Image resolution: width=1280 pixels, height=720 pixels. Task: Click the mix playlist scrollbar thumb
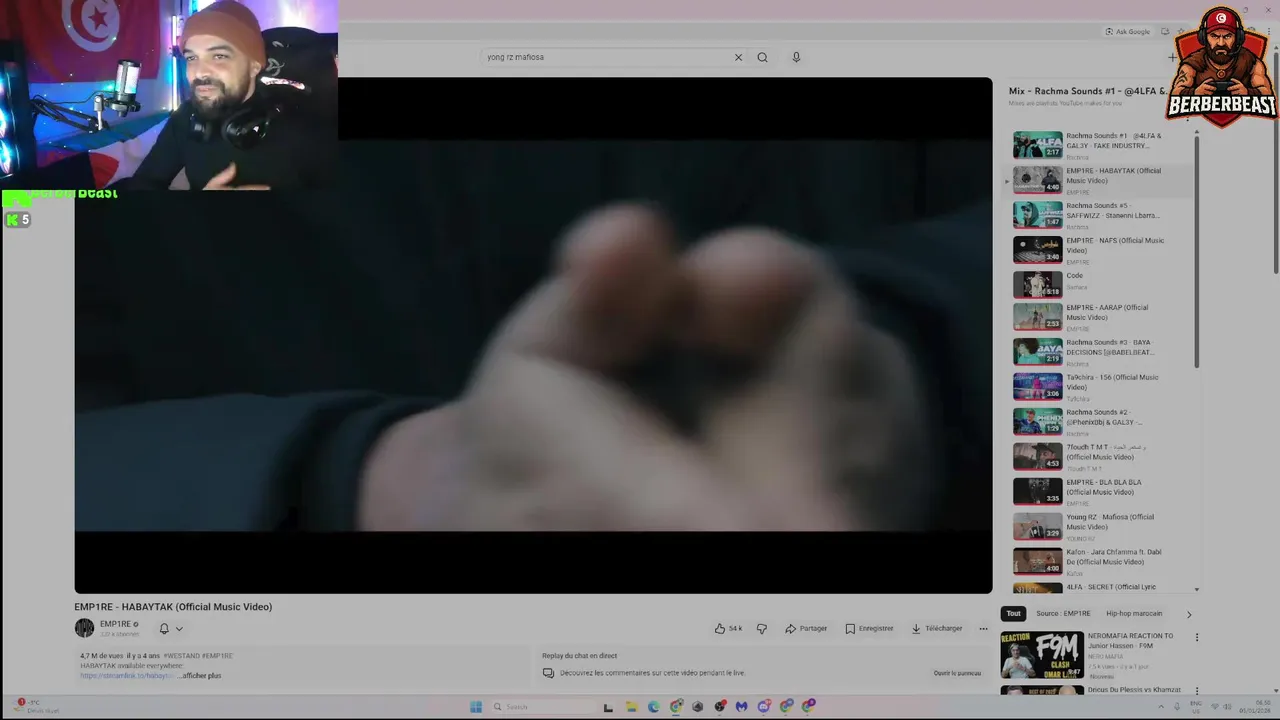pos(1197,250)
